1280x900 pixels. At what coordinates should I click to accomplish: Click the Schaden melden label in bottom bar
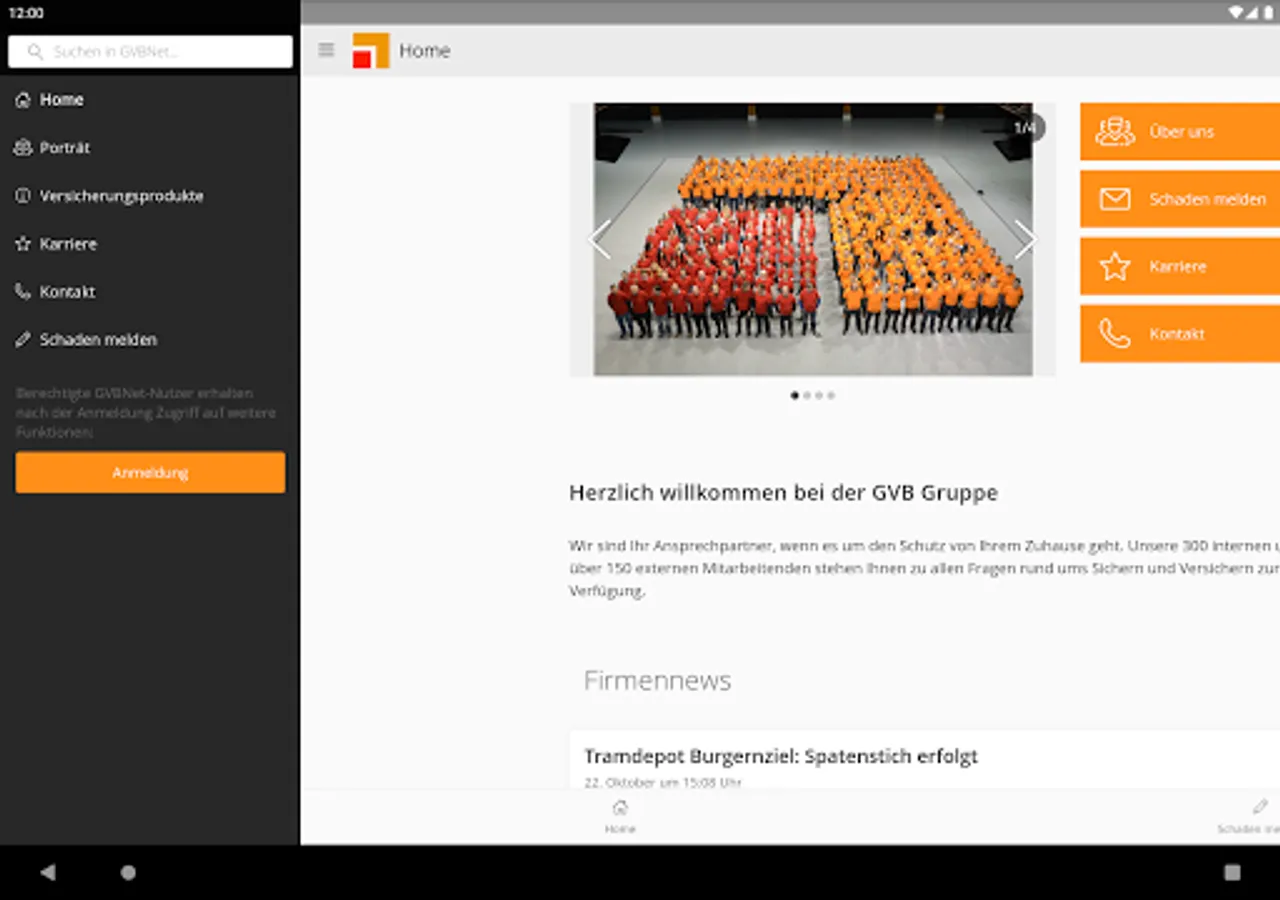[1248, 829]
